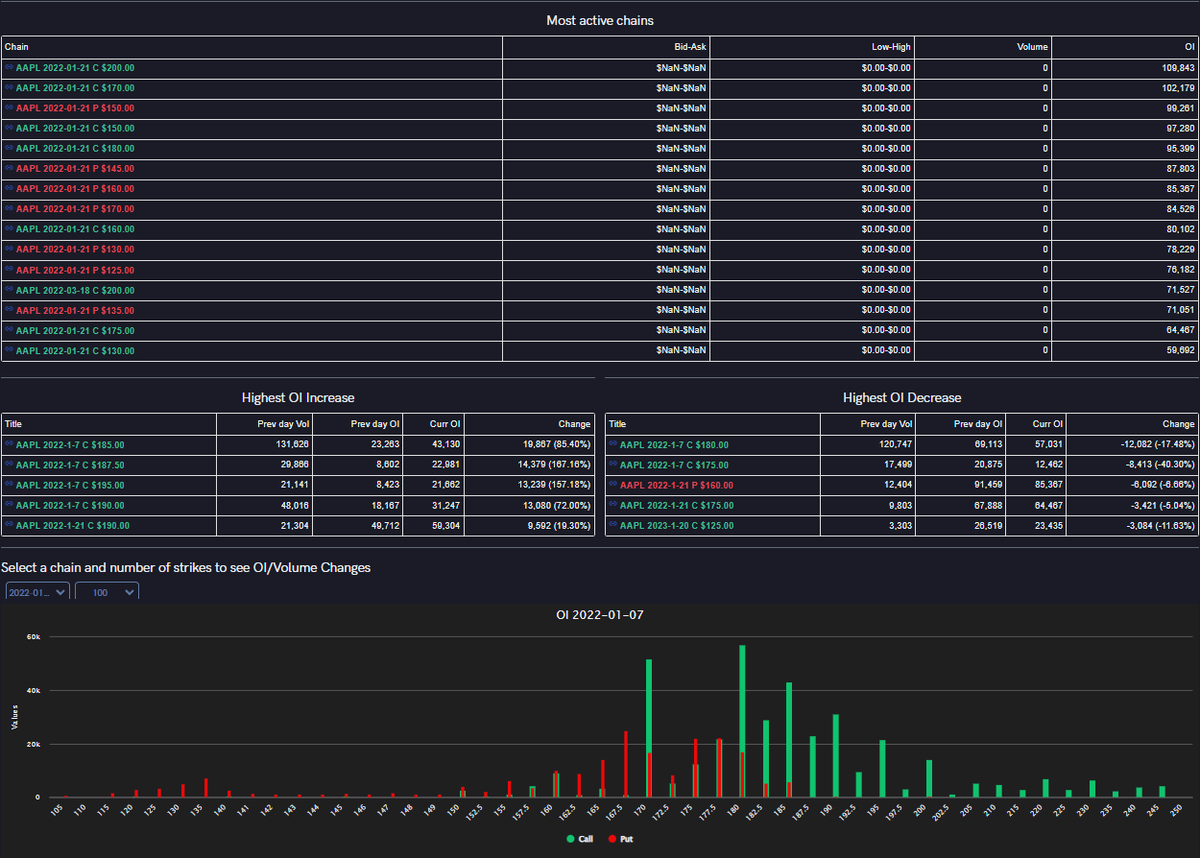
Task: Click the OI 2022-01-07 chart title
Action: 600,614
